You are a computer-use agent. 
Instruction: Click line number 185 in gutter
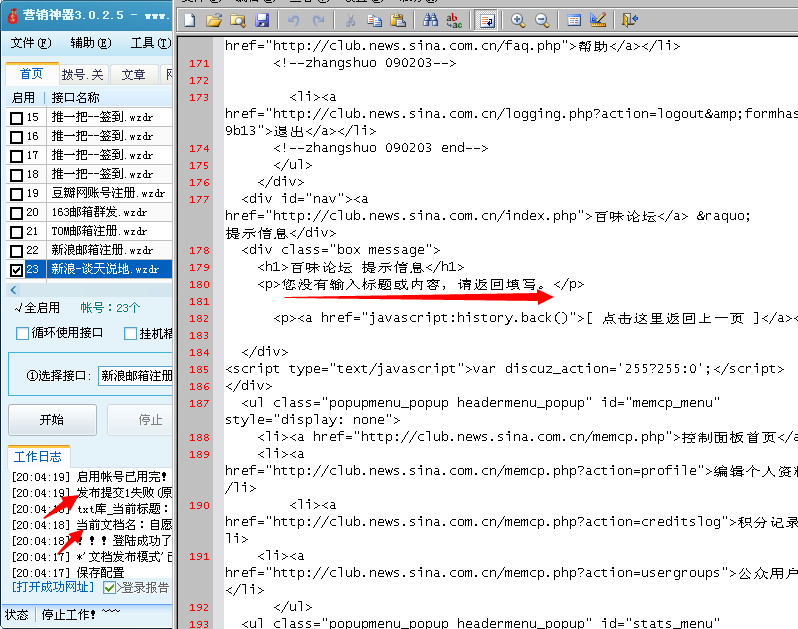[199, 369]
